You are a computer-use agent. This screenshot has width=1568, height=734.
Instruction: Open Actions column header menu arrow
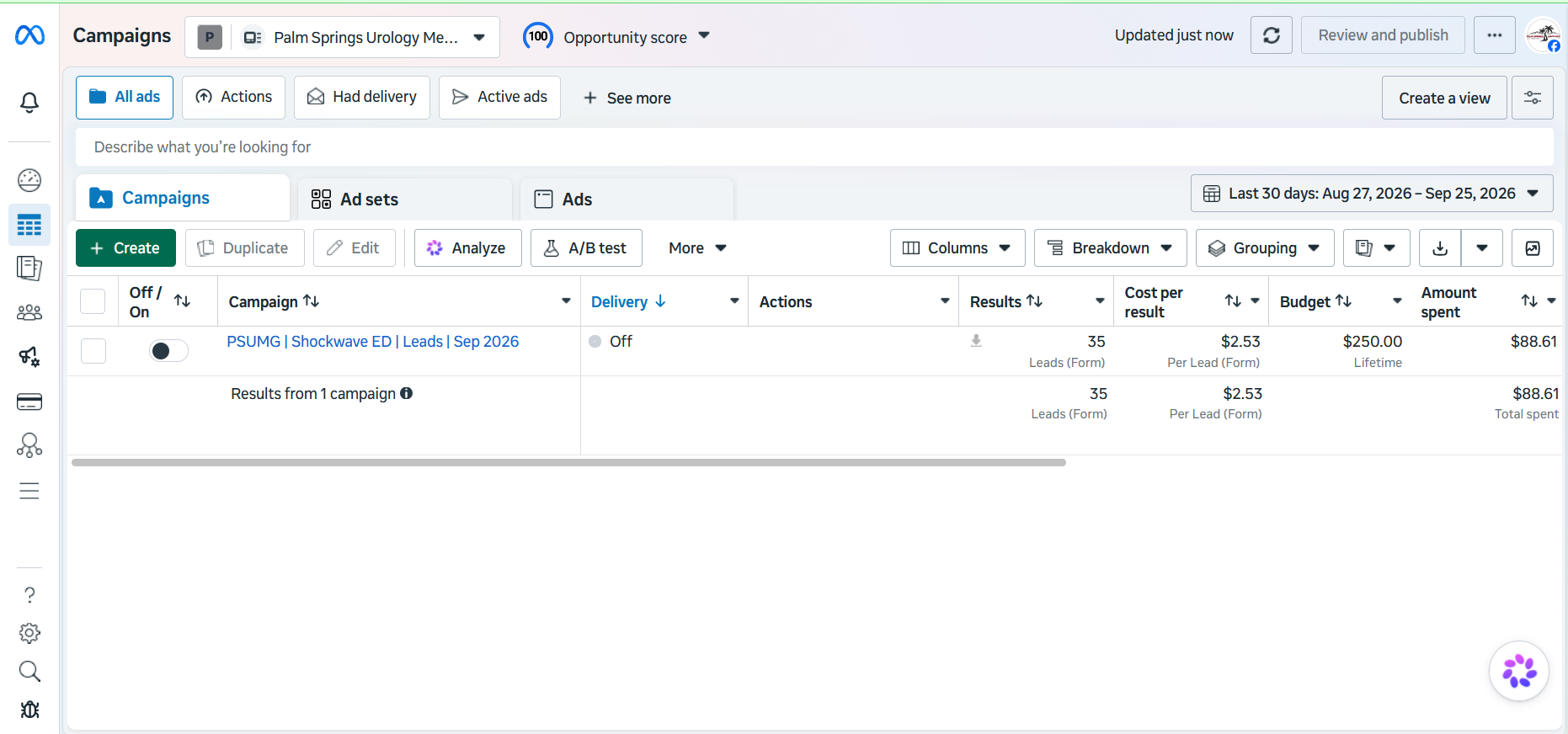point(945,301)
